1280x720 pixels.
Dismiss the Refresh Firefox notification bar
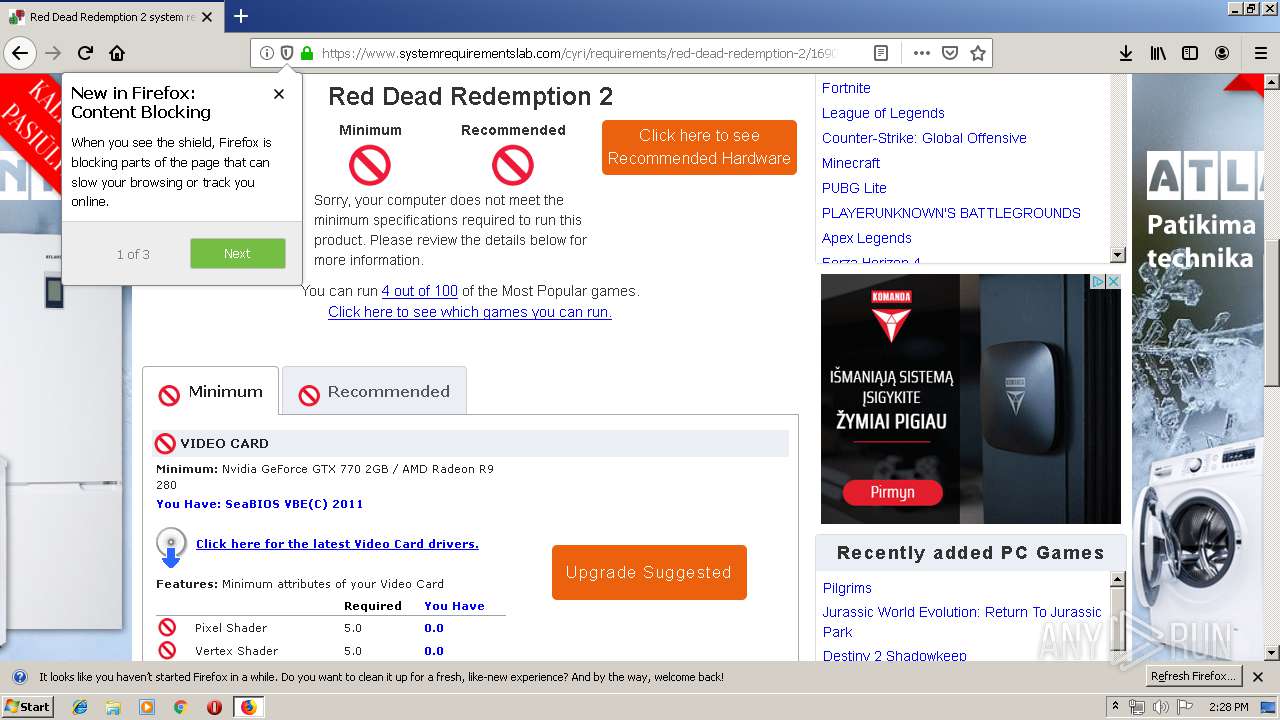(1258, 677)
